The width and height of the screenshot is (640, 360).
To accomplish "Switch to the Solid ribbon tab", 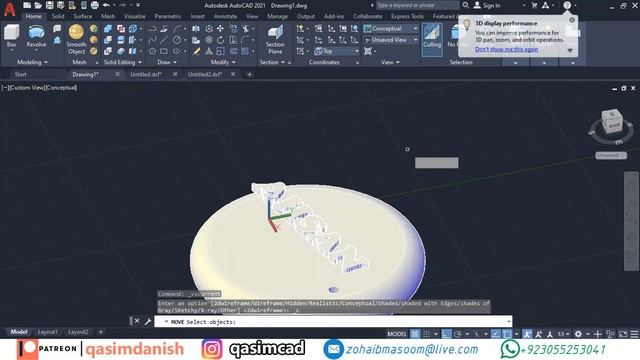I will click(58, 16).
